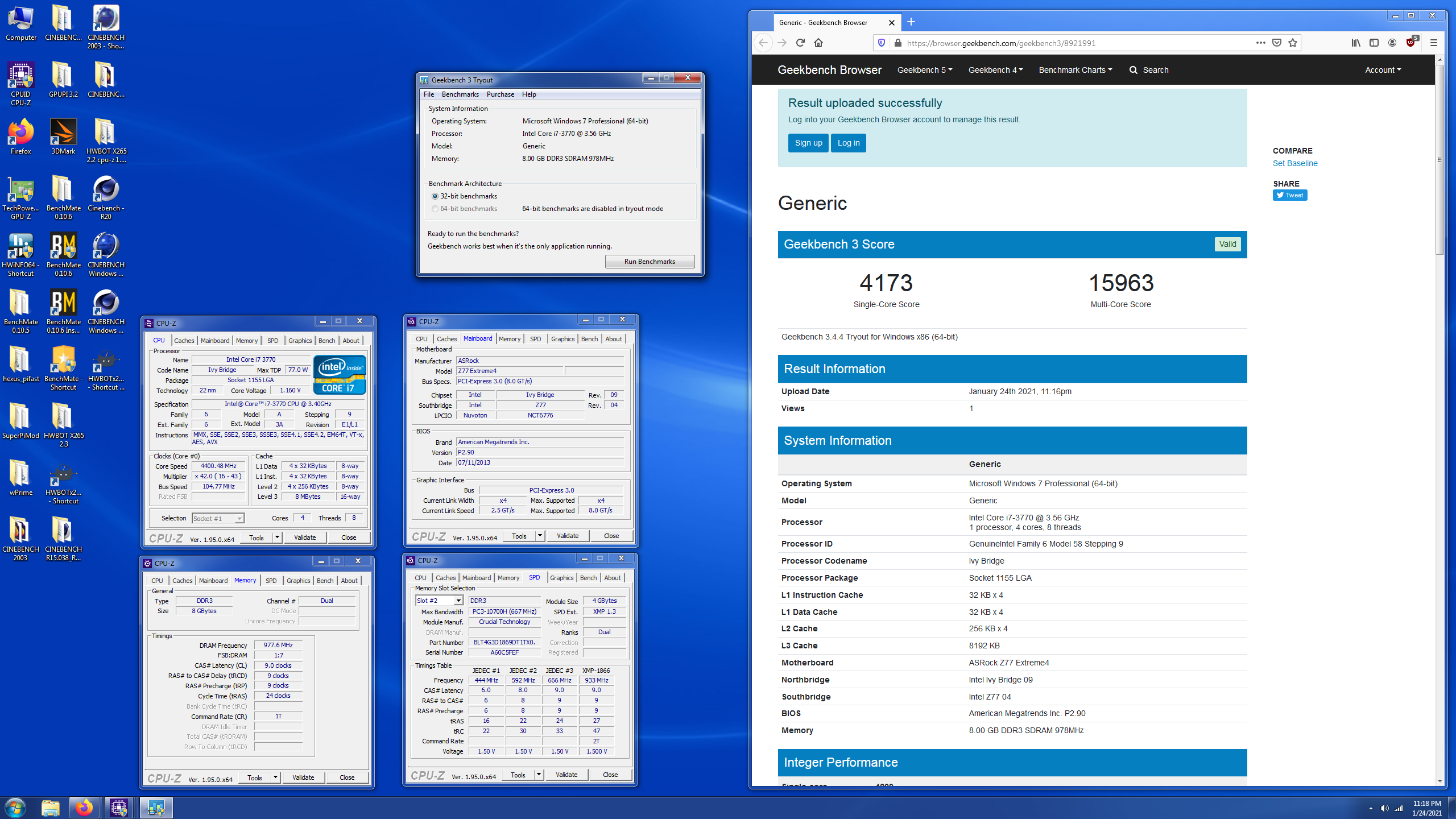The width and height of the screenshot is (1456, 819).
Task: Click Validate in the CPU tab CPU-Z window
Action: pos(305,537)
